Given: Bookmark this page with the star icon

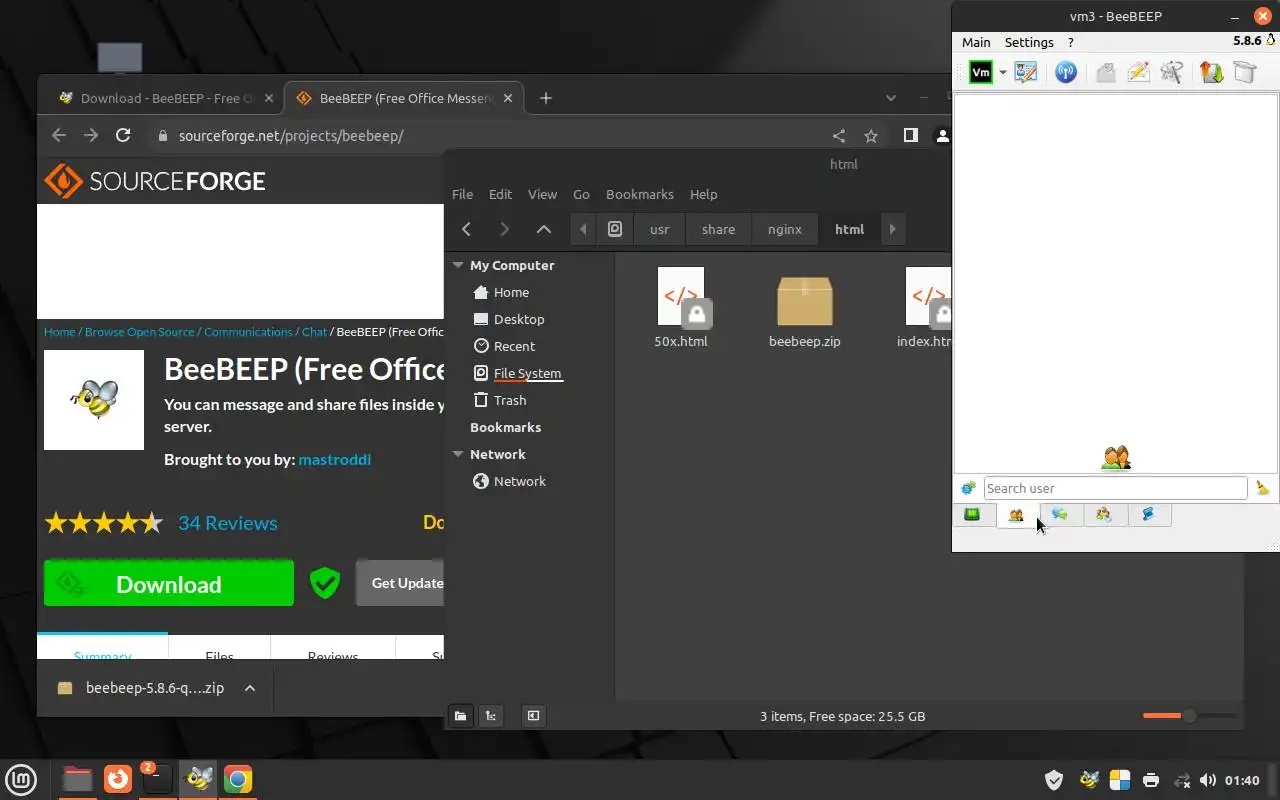Looking at the screenshot, I should 871,136.
